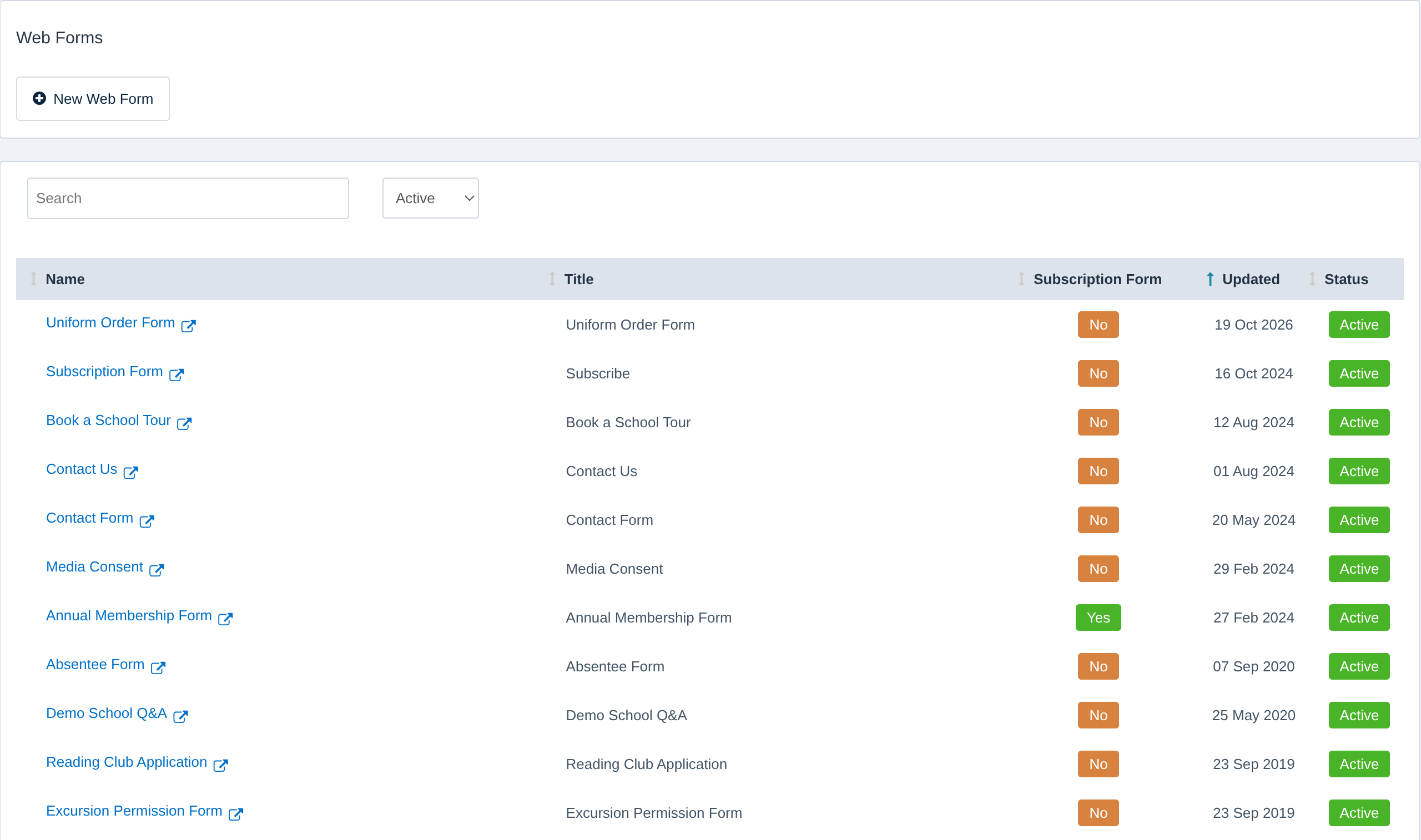Click sort arrows beside Status column
1421x840 pixels.
(1312, 279)
